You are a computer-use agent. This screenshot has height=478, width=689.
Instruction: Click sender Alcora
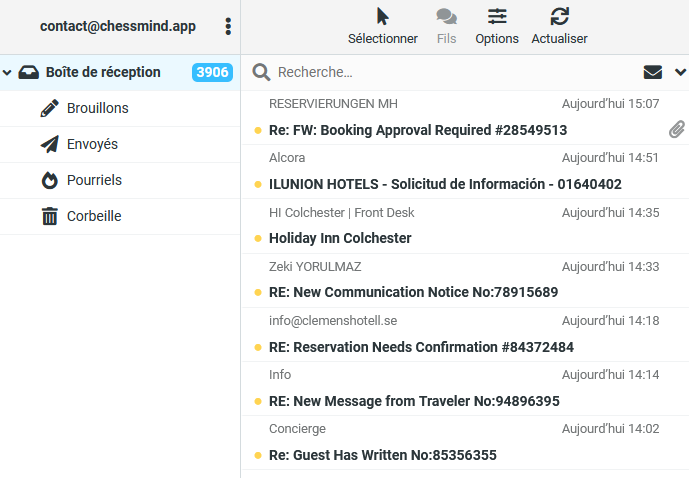point(287,158)
